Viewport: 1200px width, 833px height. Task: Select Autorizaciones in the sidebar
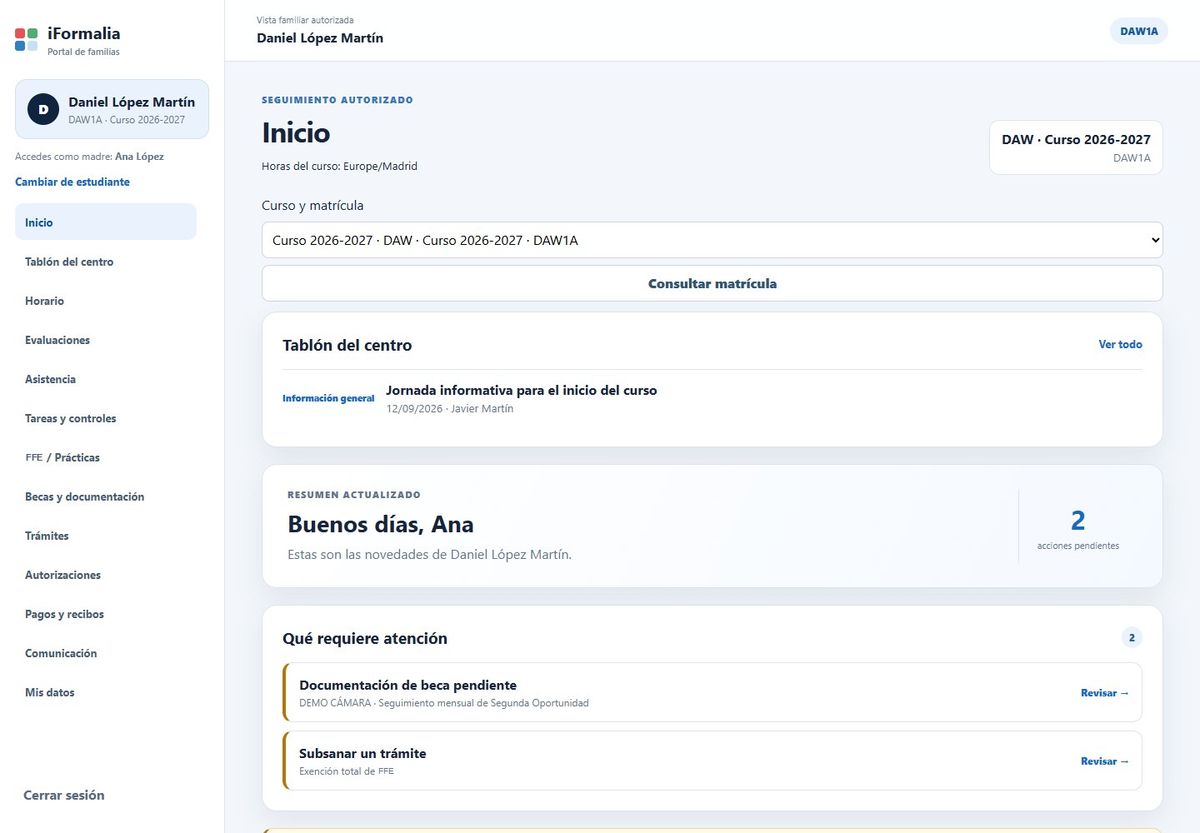[x=105, y=575]
